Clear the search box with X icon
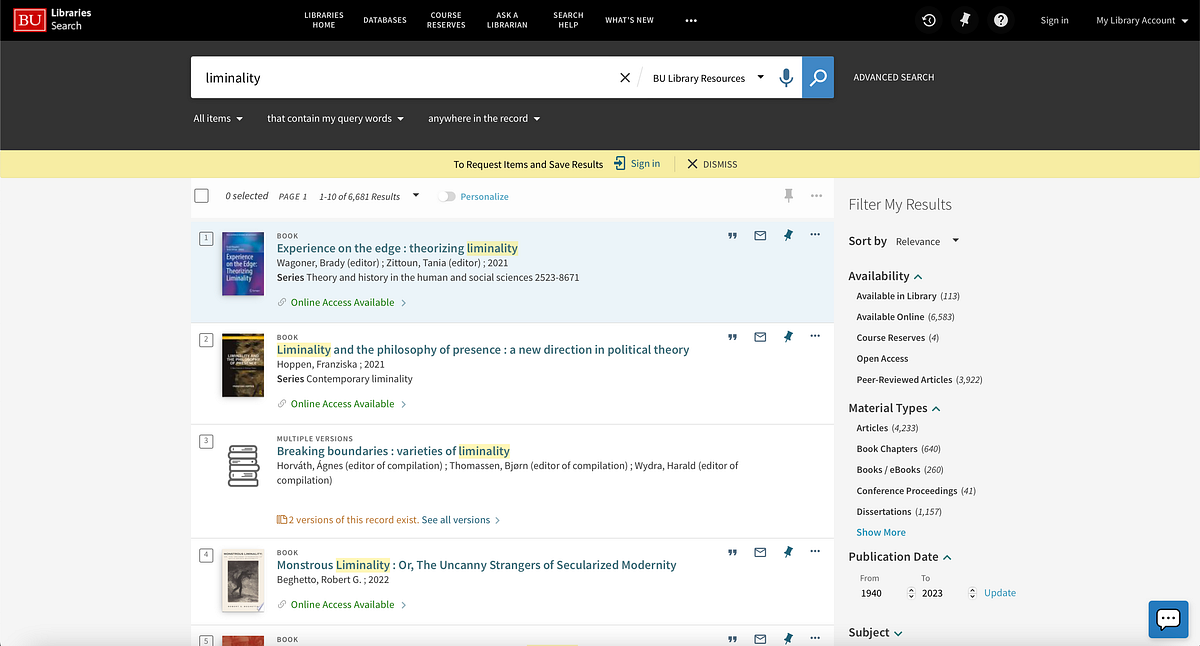Image resolution: width=1200 pixels, height=646 pixels. point(625,77)
